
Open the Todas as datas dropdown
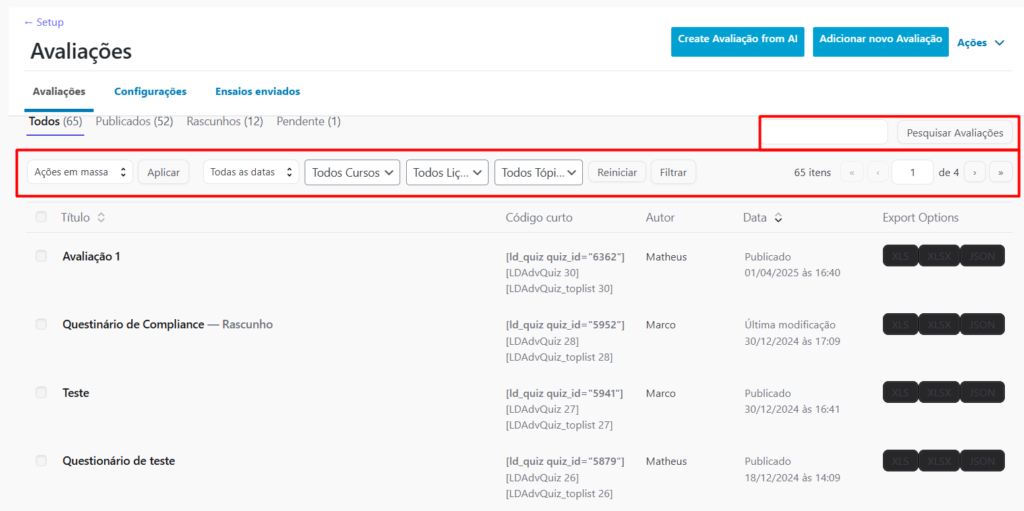250,172
